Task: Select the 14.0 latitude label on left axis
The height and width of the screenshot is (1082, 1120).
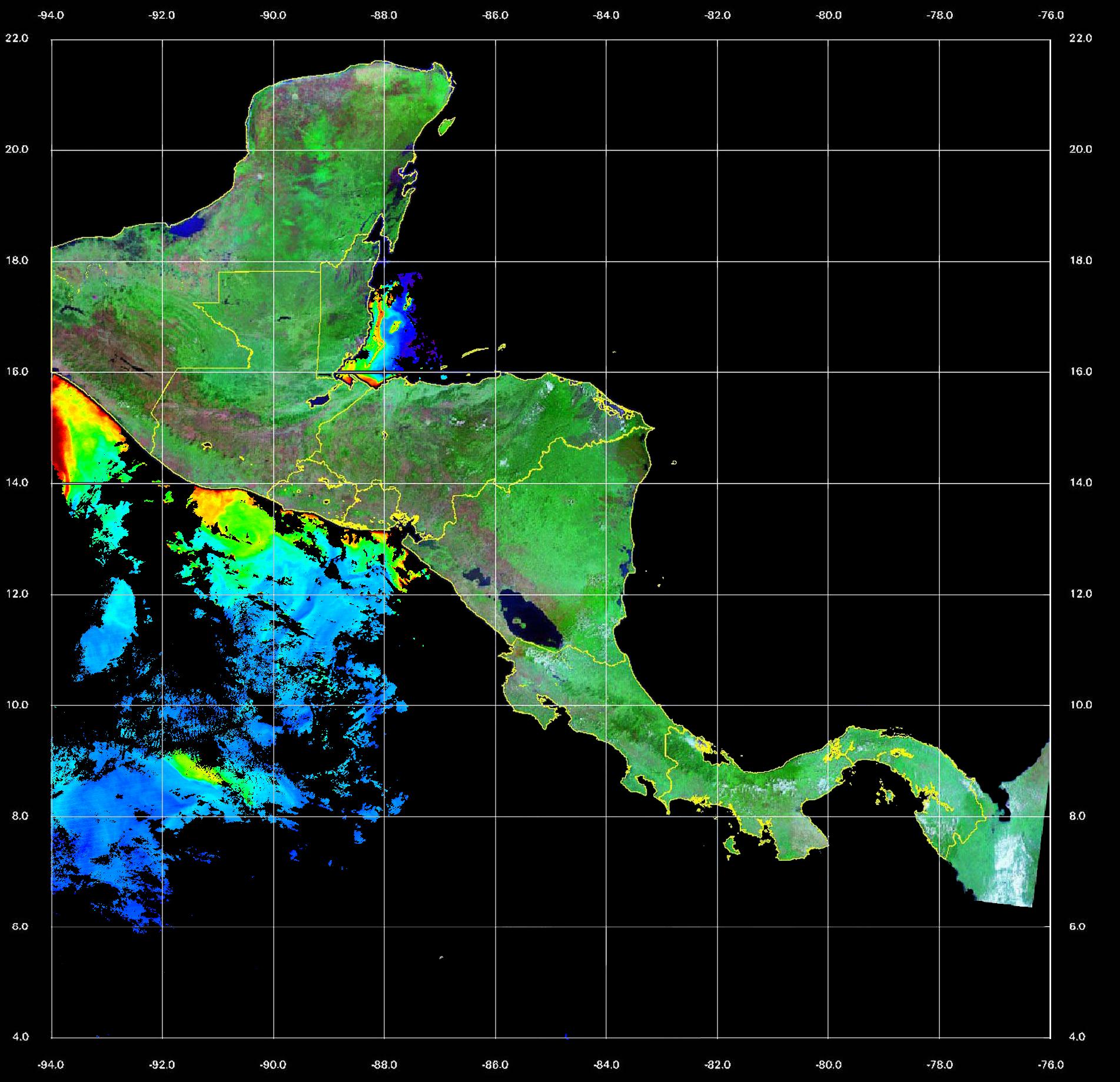Action: coord(16,482)
